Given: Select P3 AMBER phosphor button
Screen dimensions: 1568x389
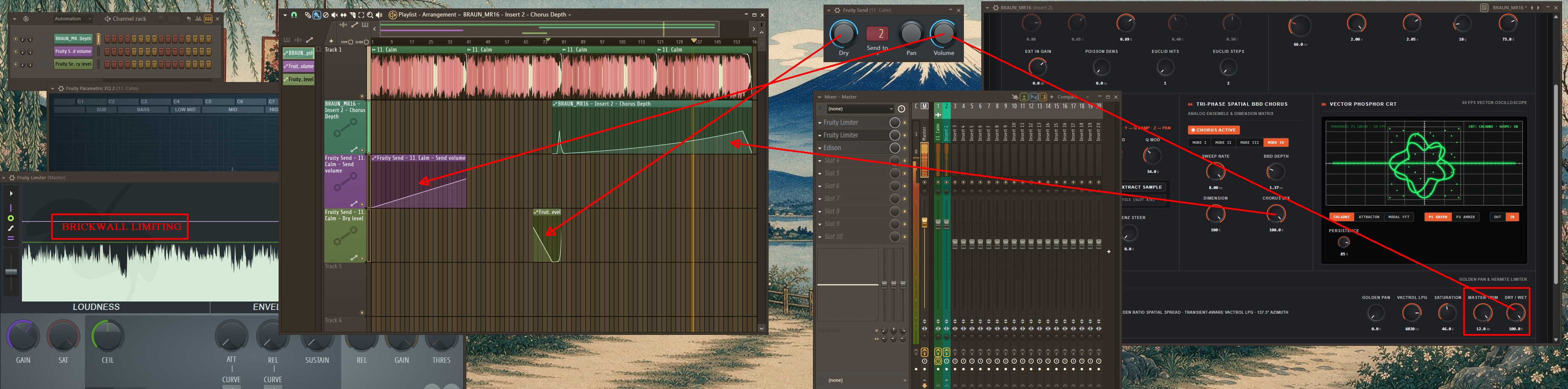Looking at the screenshot, I should pos(1466,217).
